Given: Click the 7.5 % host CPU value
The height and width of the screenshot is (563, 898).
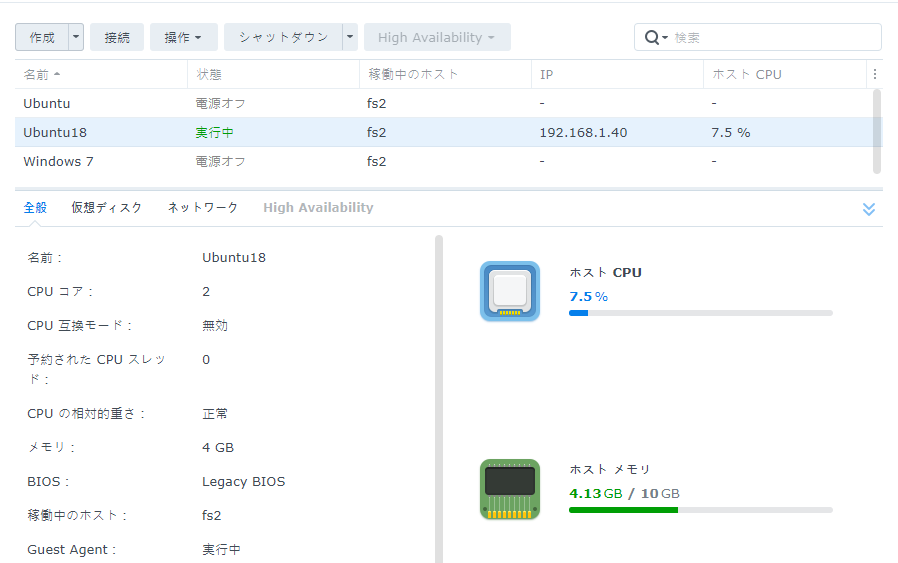Looking at the screenshot, I should pos(588,297).
